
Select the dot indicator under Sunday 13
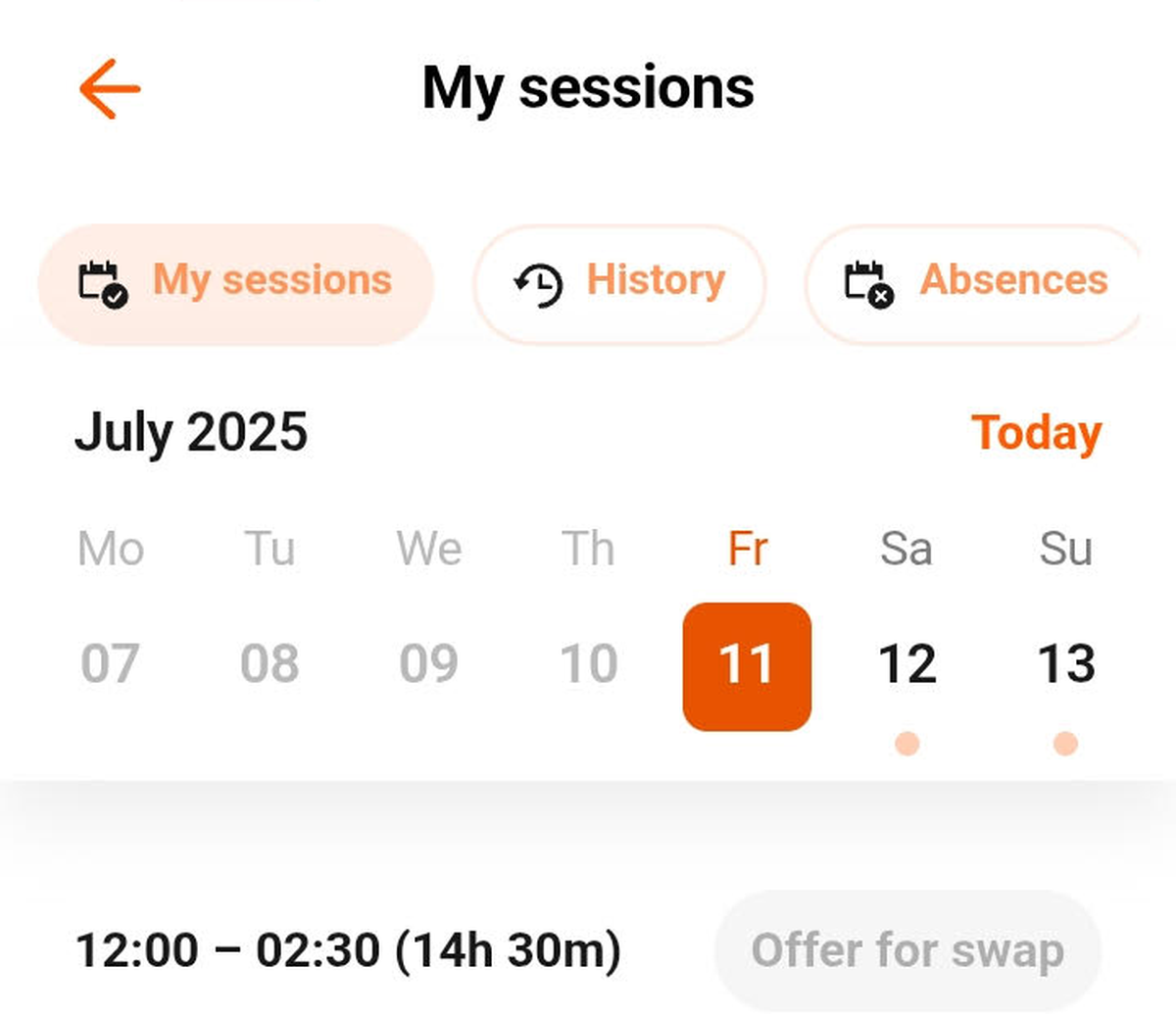pos(1066,744)
